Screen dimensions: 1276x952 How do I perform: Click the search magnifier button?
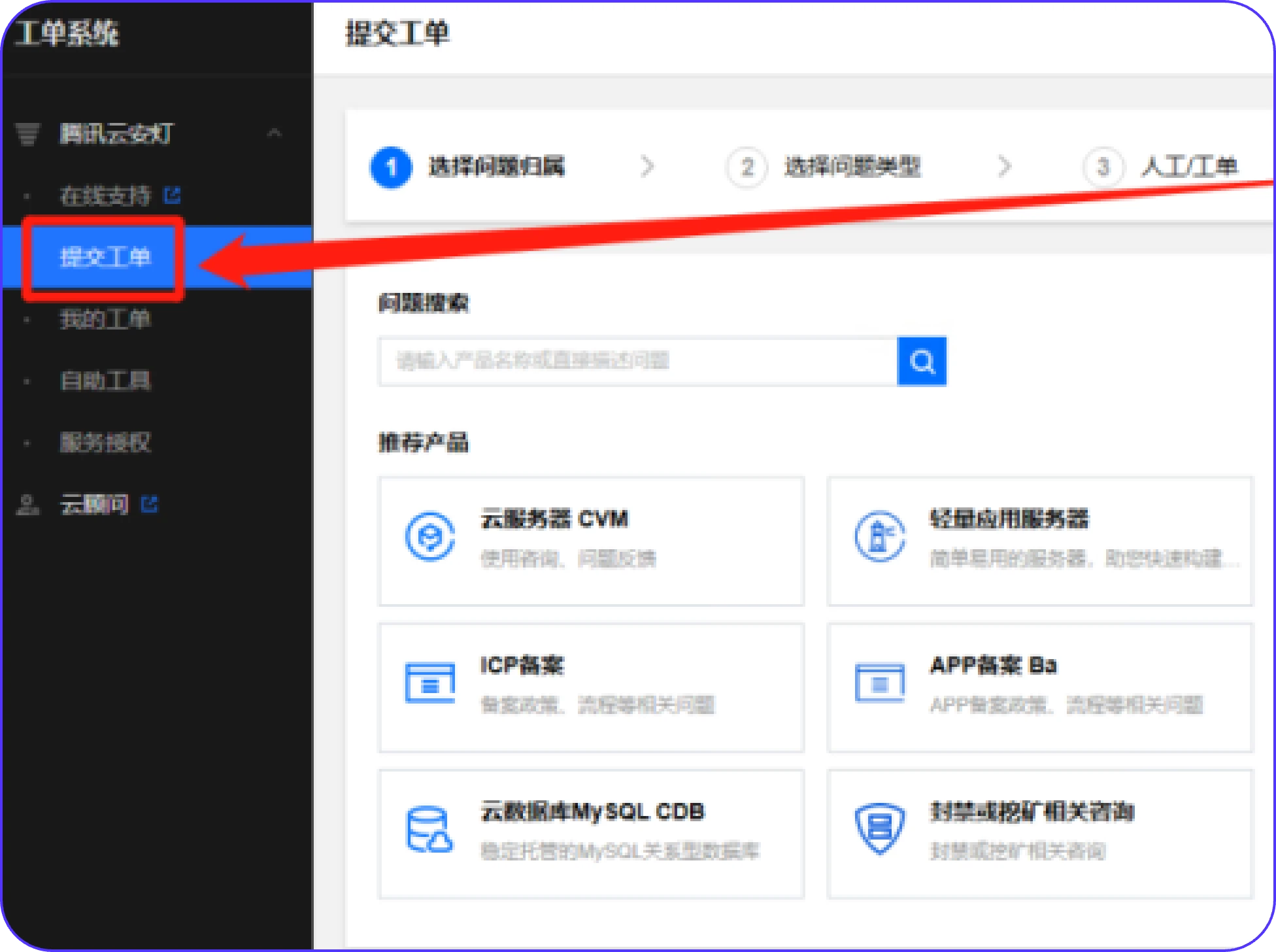coord(922,361)
